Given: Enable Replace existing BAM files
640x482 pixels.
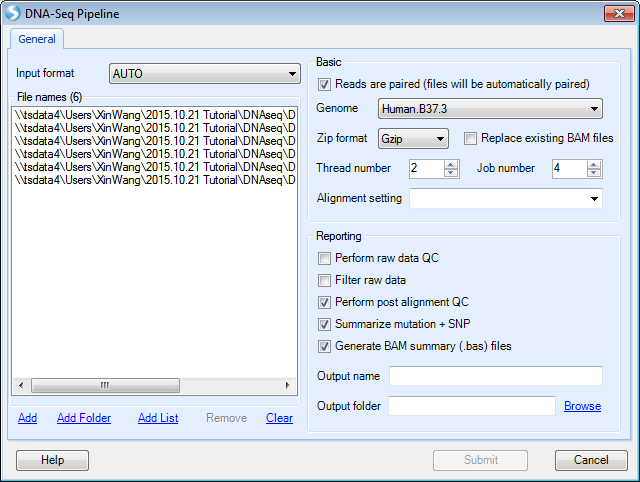Looking at the screenshot, I should pyautogui.click(x=470, y=139).
